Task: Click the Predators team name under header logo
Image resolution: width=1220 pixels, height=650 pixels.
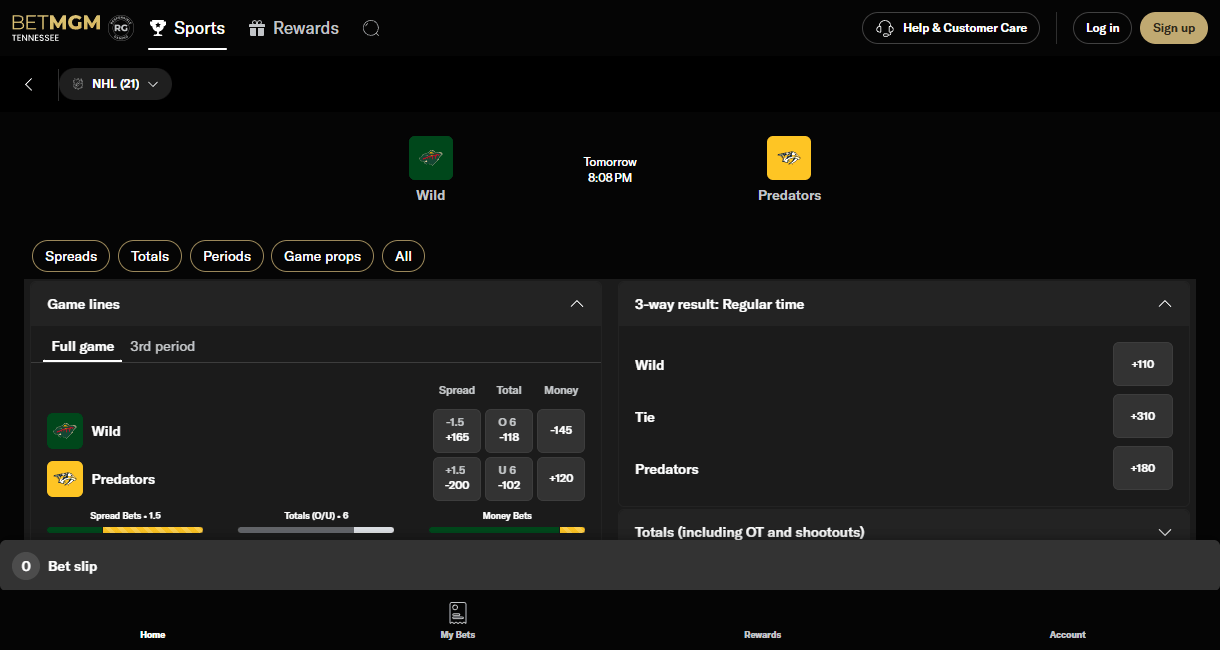Action: point(789,195)
